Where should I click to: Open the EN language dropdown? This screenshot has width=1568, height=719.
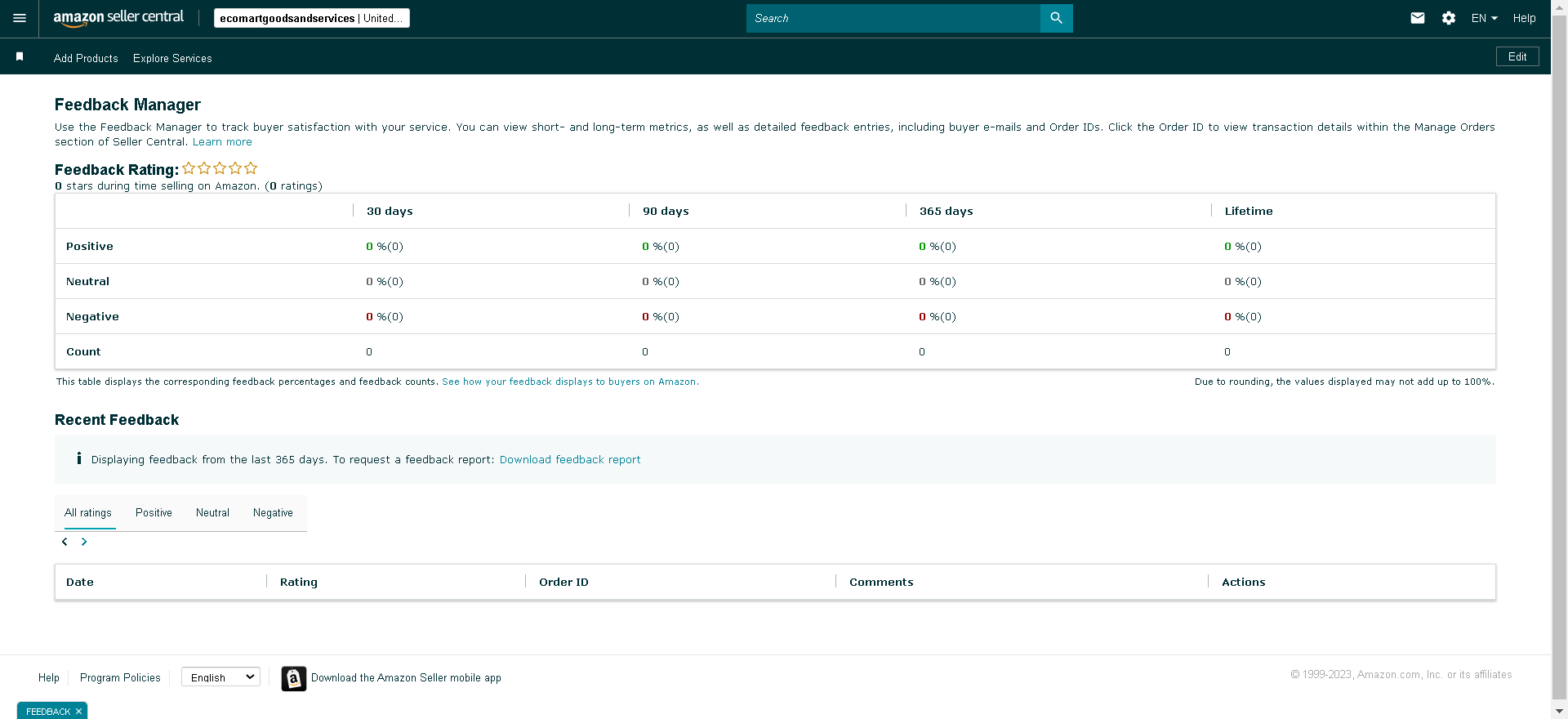1484,18
